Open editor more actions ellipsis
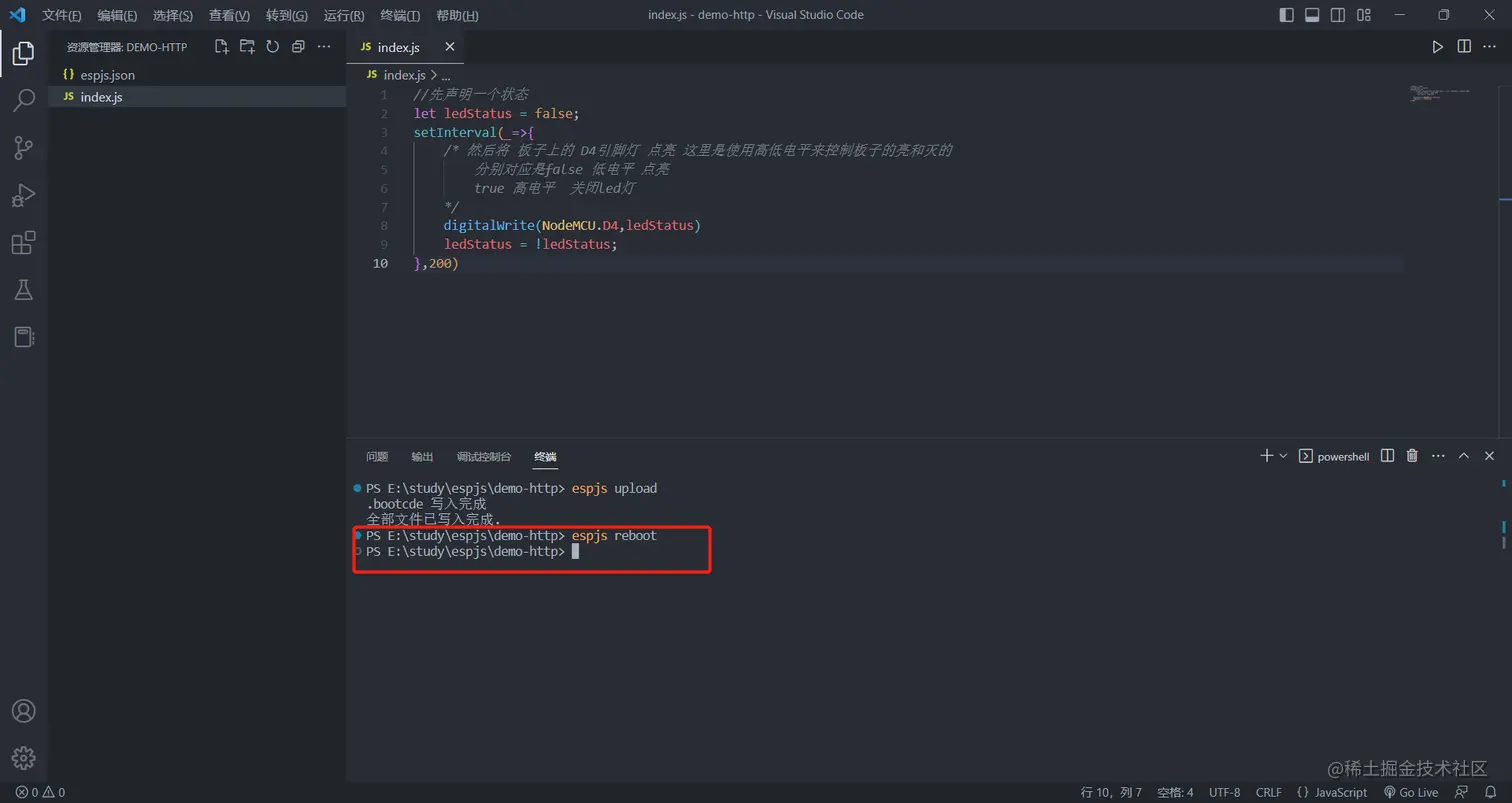The image size is (1512, 803). tap(1490, 47)
